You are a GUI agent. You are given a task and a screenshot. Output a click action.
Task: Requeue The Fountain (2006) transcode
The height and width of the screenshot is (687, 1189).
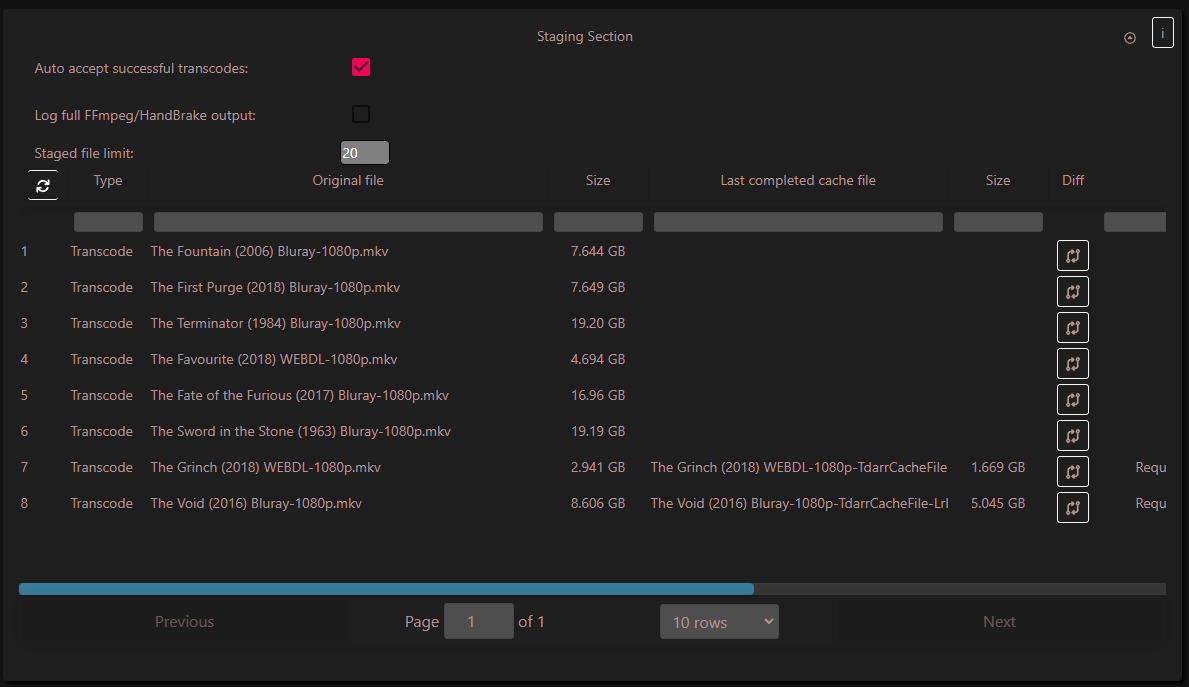(1072, 255)
